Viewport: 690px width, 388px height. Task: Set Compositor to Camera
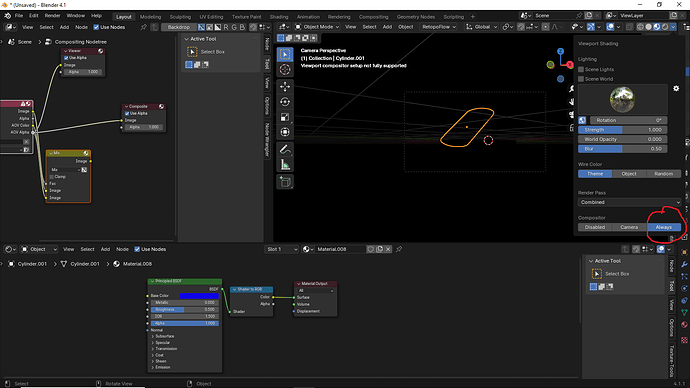pyautogui.click(x=629, y=227)
